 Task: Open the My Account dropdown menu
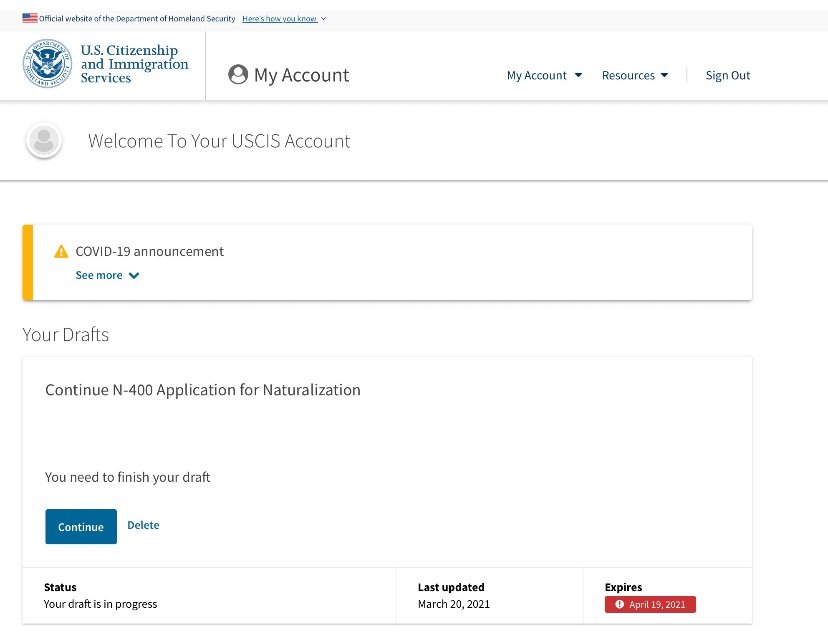coord(544,76)
